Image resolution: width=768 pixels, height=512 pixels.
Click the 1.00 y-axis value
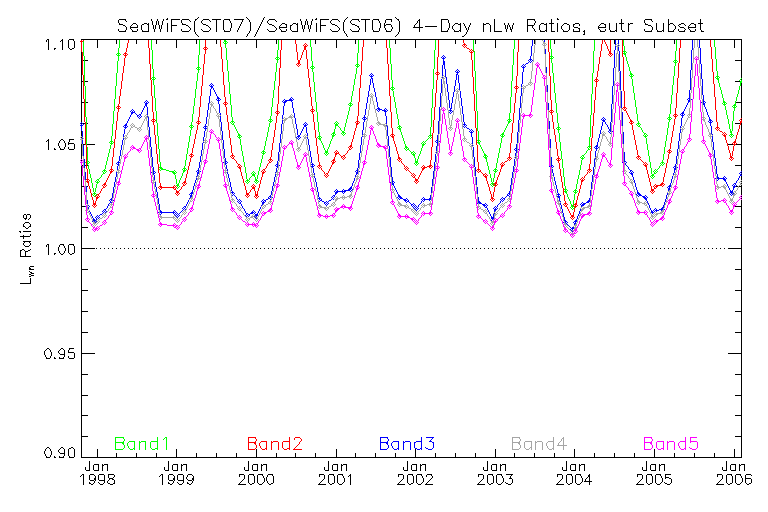click(x=60, y=249)
